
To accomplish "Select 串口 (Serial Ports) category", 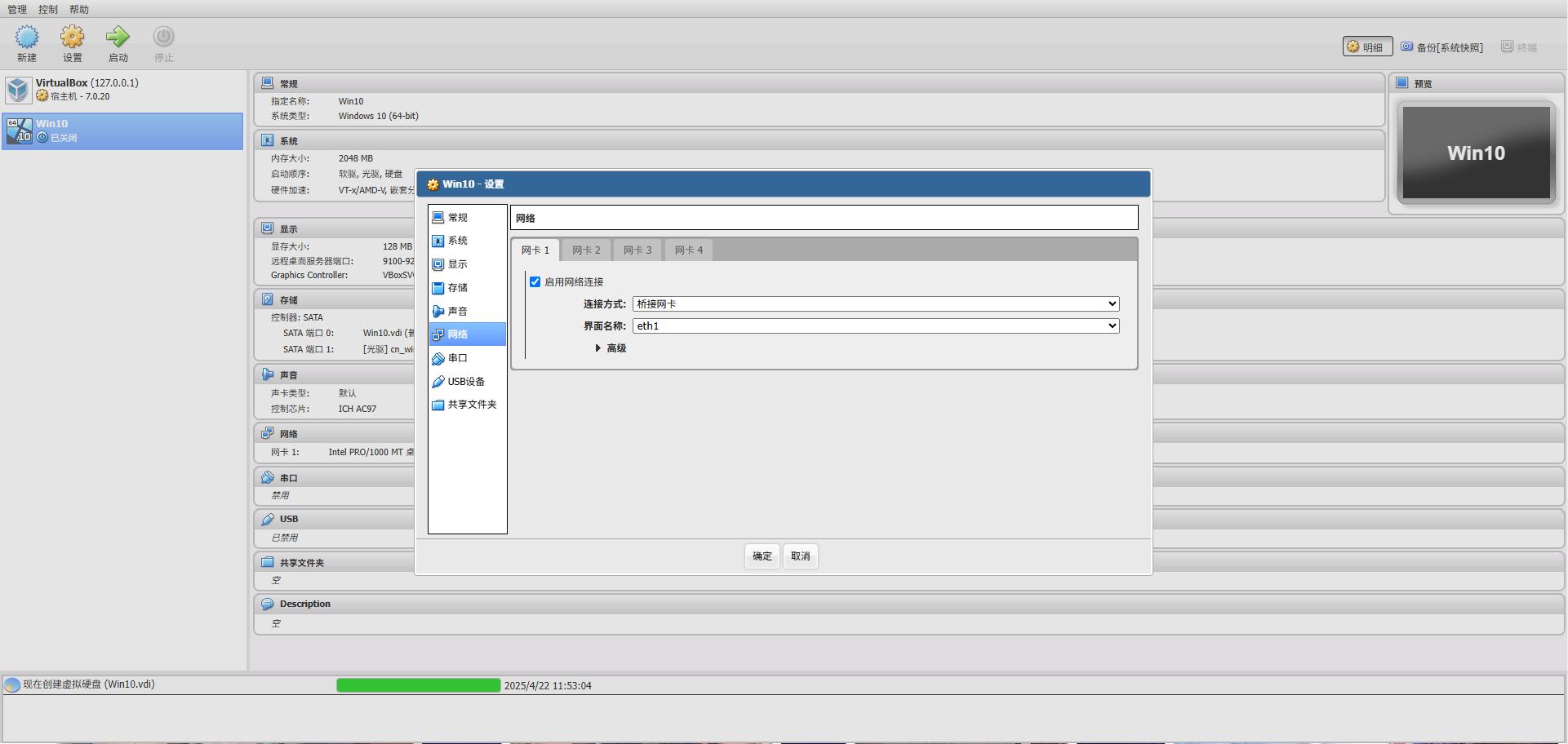I will (x=457, y=358).
